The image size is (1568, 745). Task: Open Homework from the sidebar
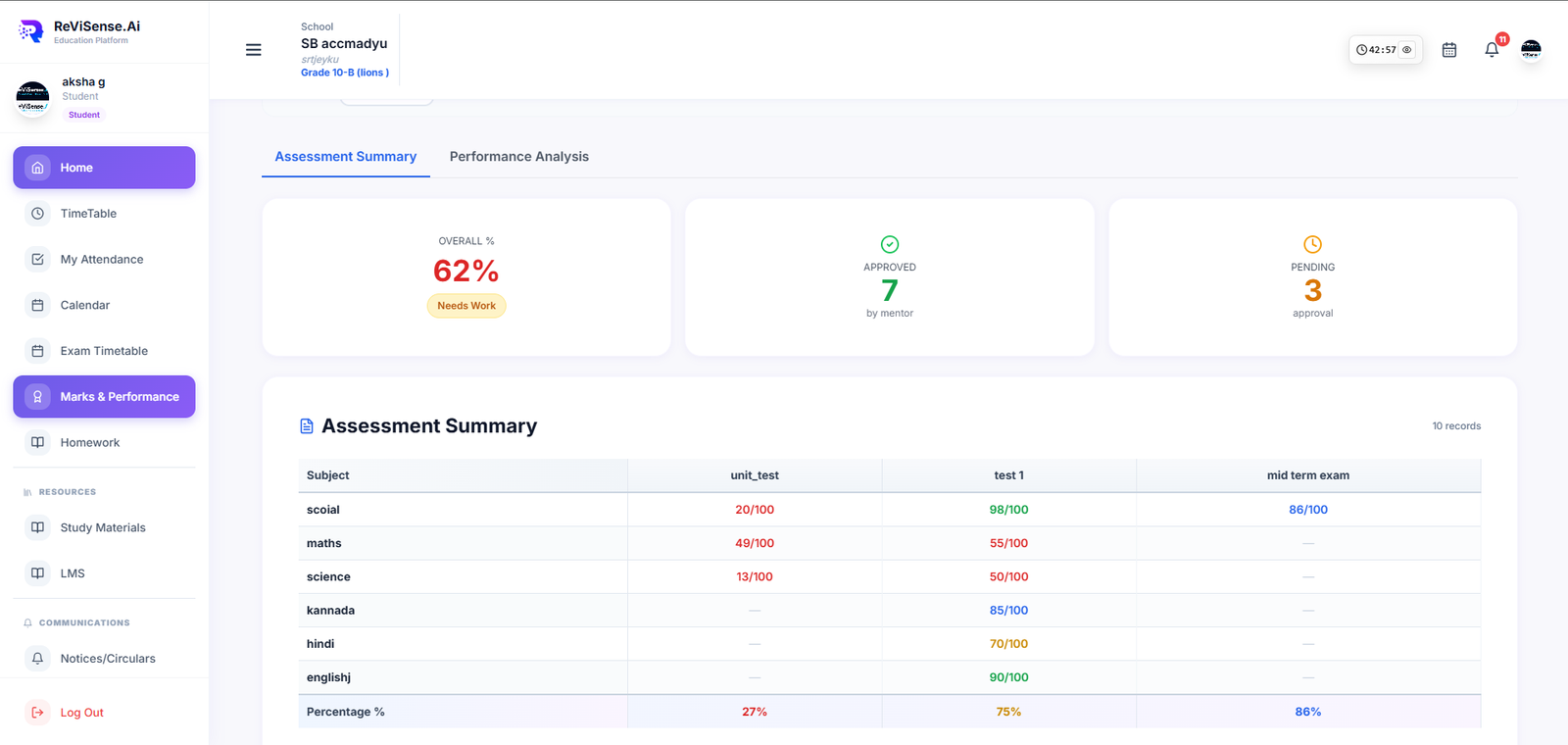(x=104, y=442)
